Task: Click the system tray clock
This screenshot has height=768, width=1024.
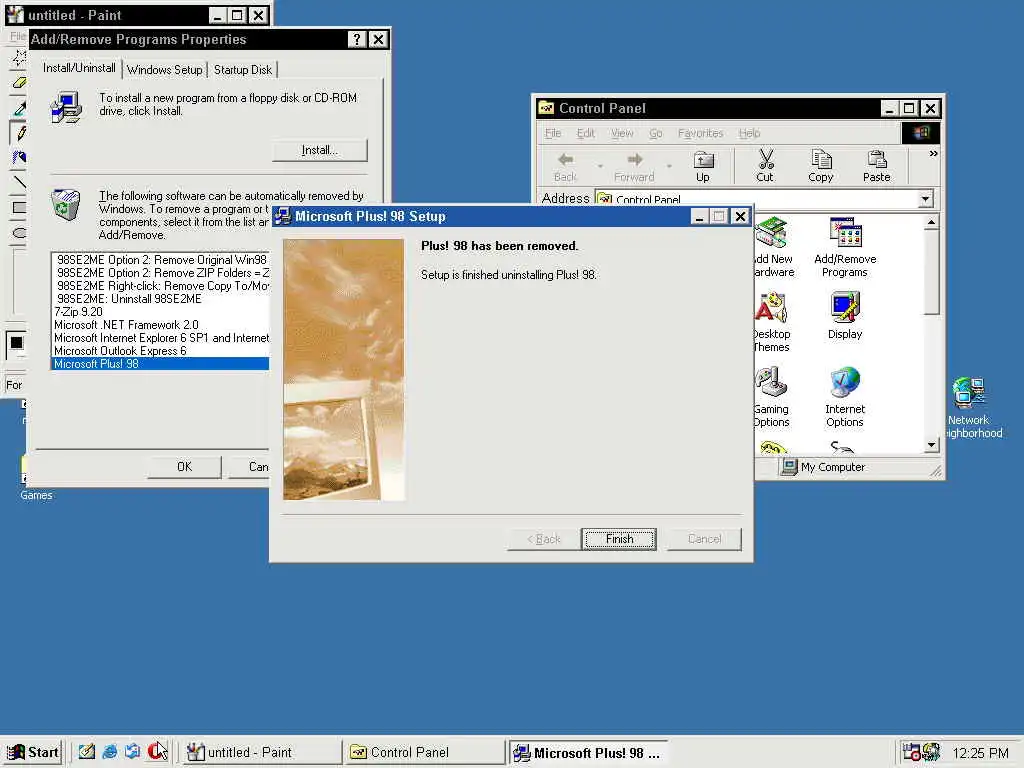Action: point(980,753)
